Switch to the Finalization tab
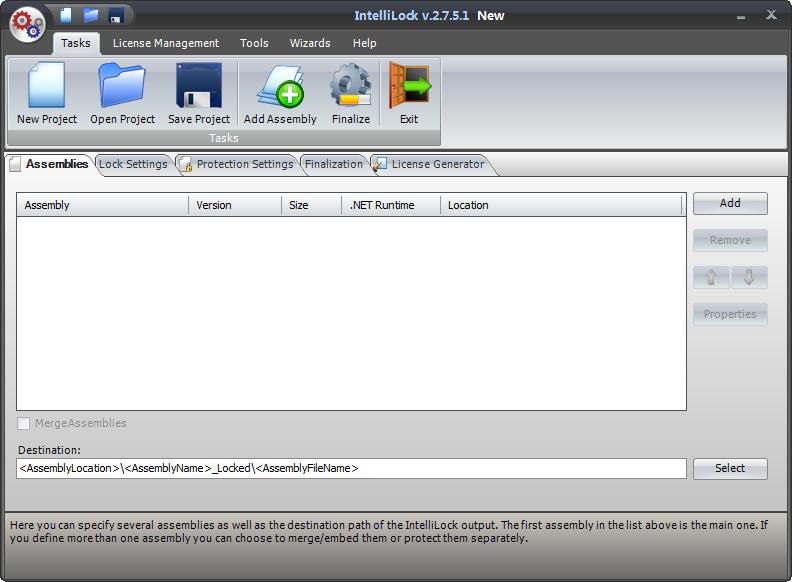792x582 pixels. [333, 164]
